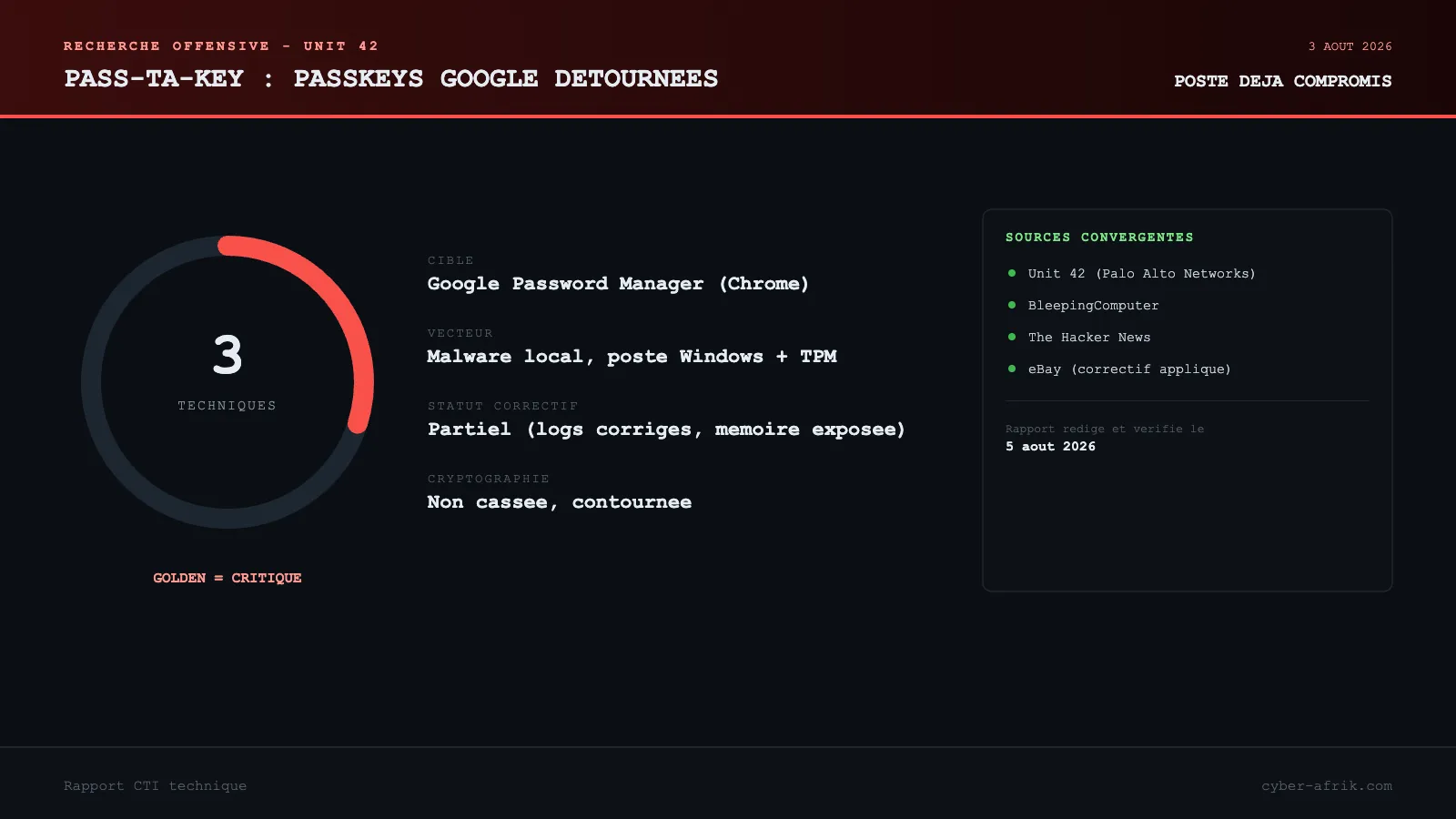Image resolution: width=1456 pixels, height=819 pixels.
Task: Open the cyber-afrik.com footer link
Action: click(x=1327, y=786)
